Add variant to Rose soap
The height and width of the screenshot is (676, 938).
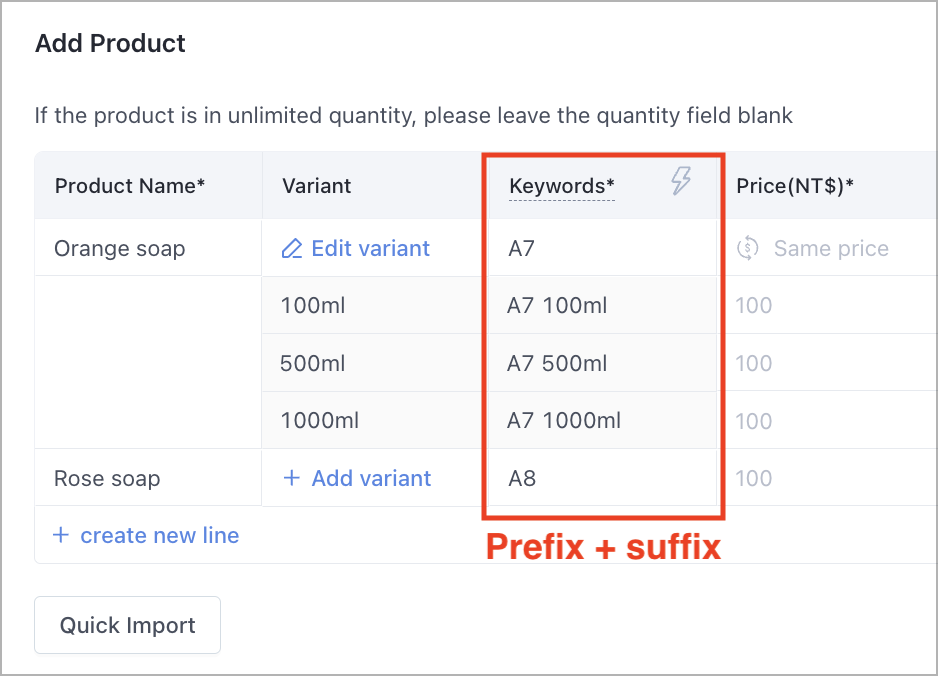(x=357, y=478)
